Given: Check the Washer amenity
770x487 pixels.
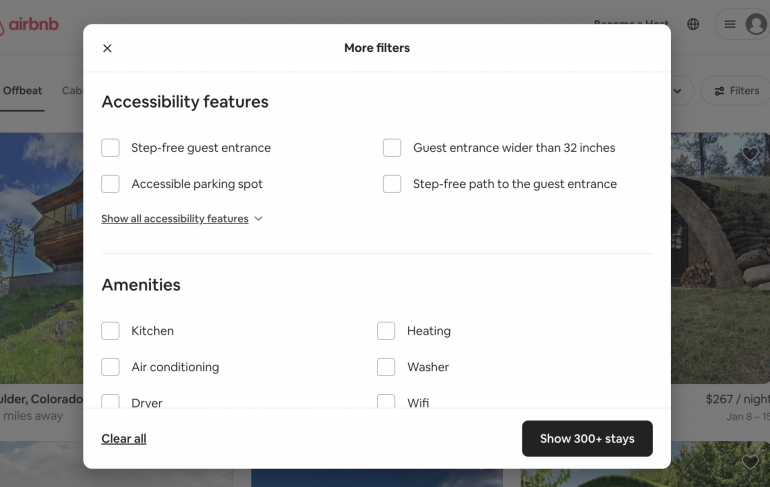Looking at the screenshot, I should point(386,367).
